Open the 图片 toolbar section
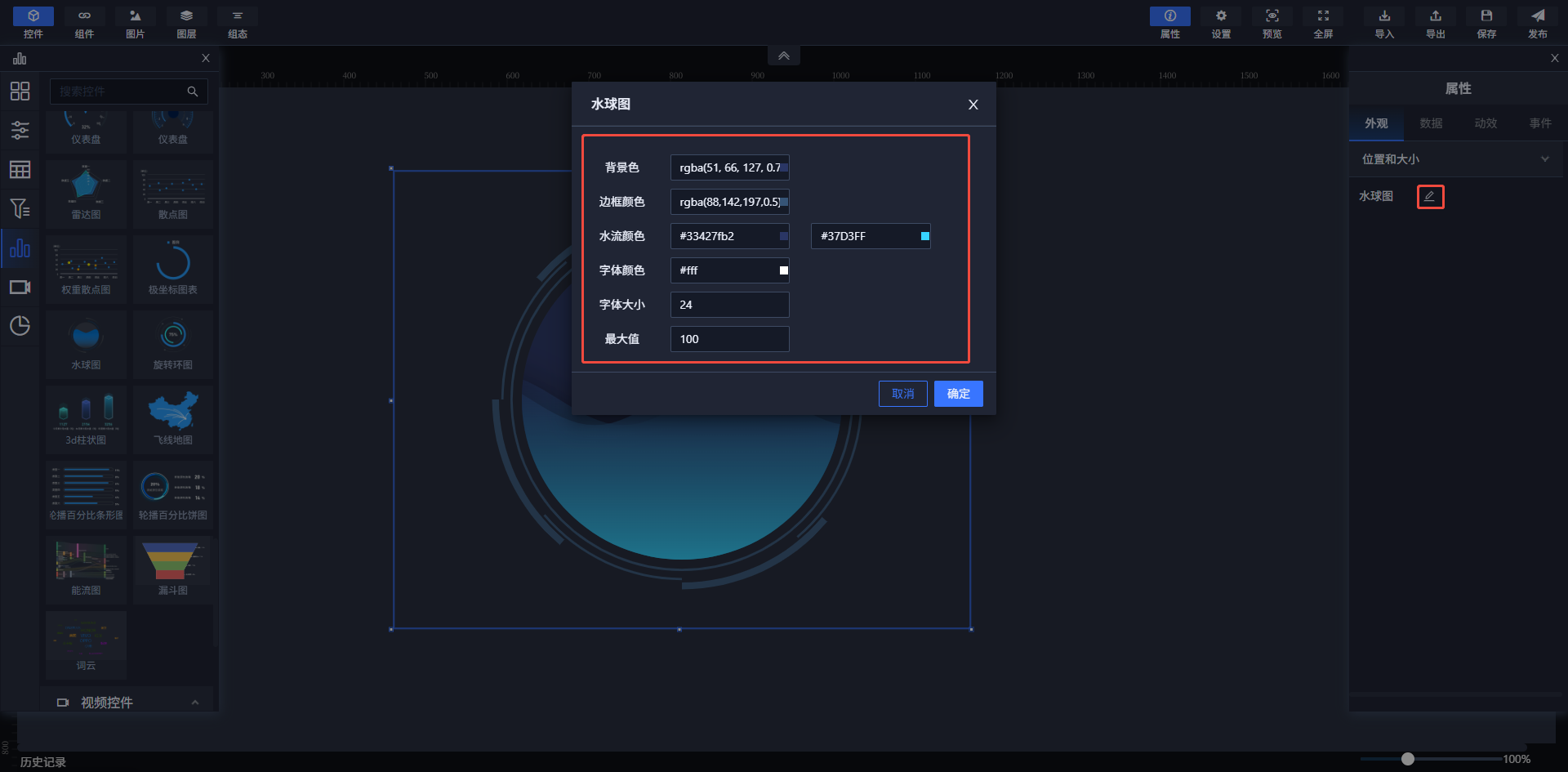1568x772 pixels. 136,23
